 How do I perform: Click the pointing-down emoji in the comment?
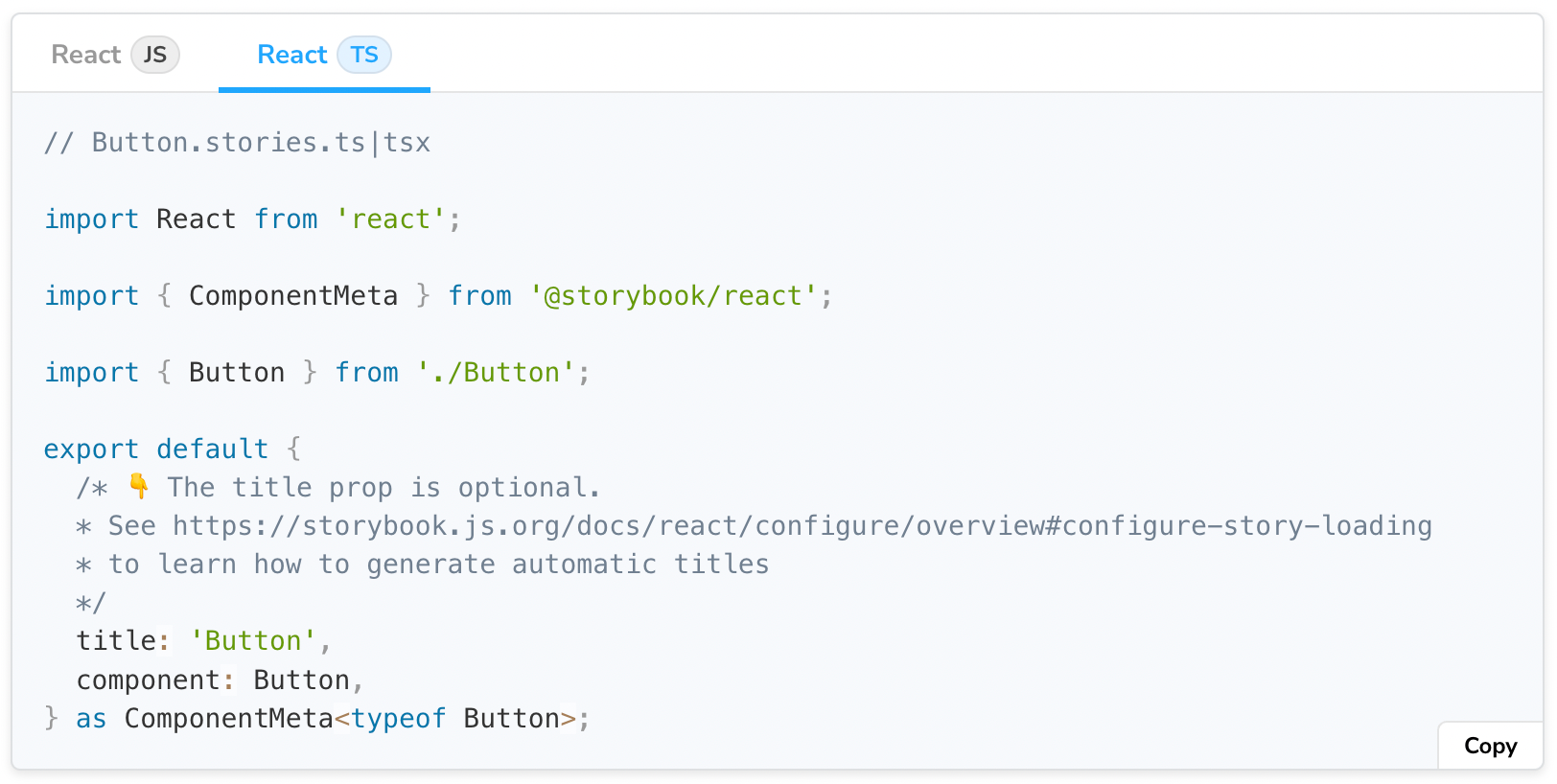139,486
